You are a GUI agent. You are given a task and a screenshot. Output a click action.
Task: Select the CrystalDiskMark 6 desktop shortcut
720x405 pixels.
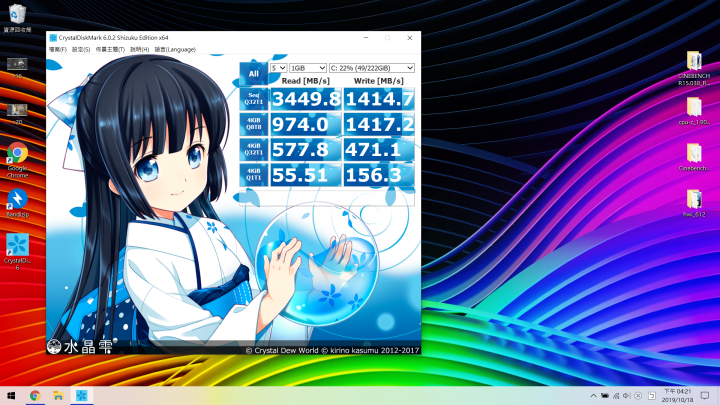[17, 252]
